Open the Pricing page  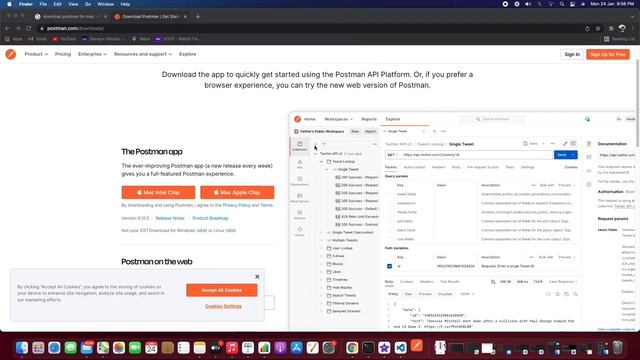point(63,54)
